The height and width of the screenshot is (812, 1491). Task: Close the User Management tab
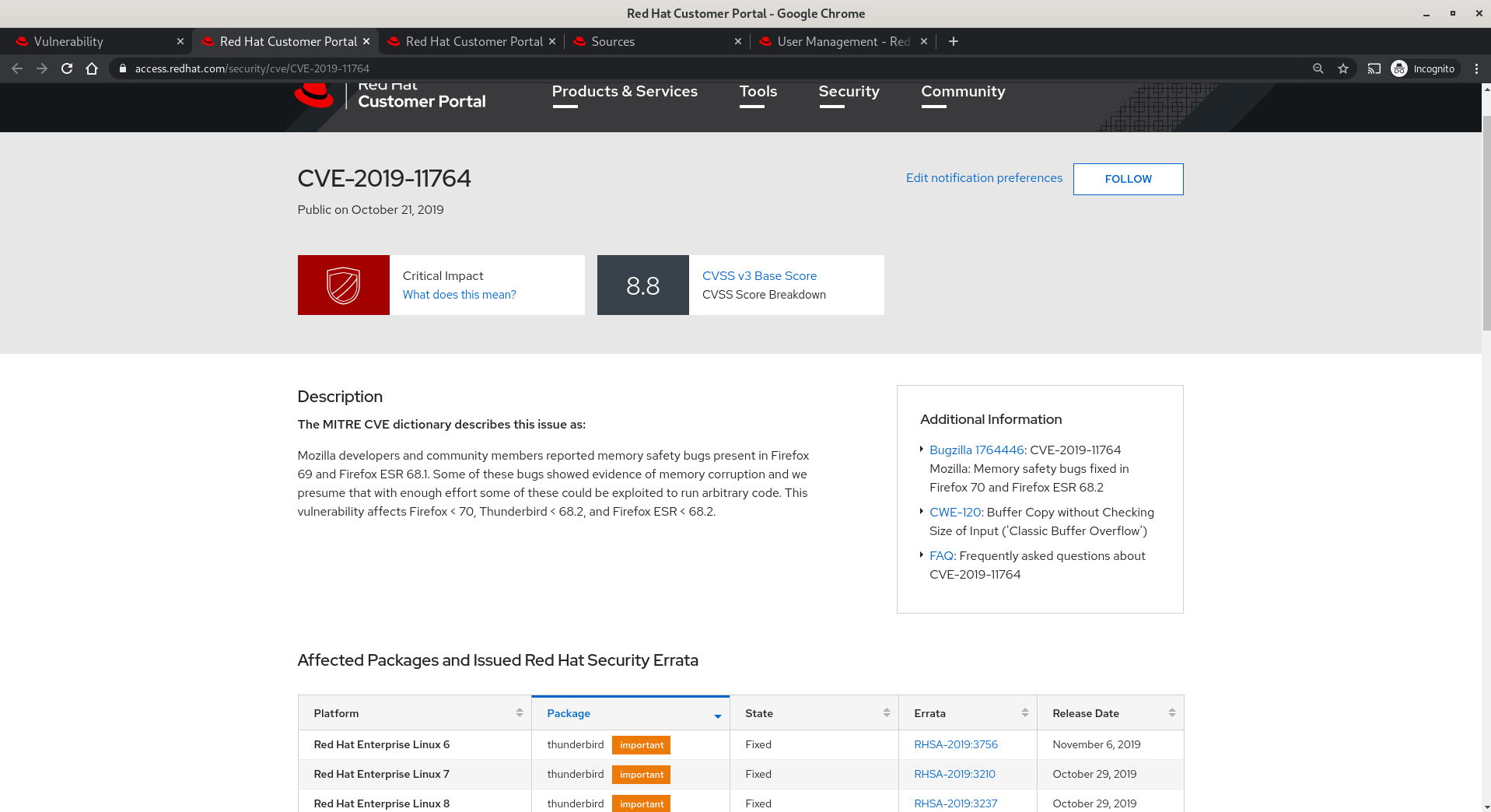coord(924,41)
